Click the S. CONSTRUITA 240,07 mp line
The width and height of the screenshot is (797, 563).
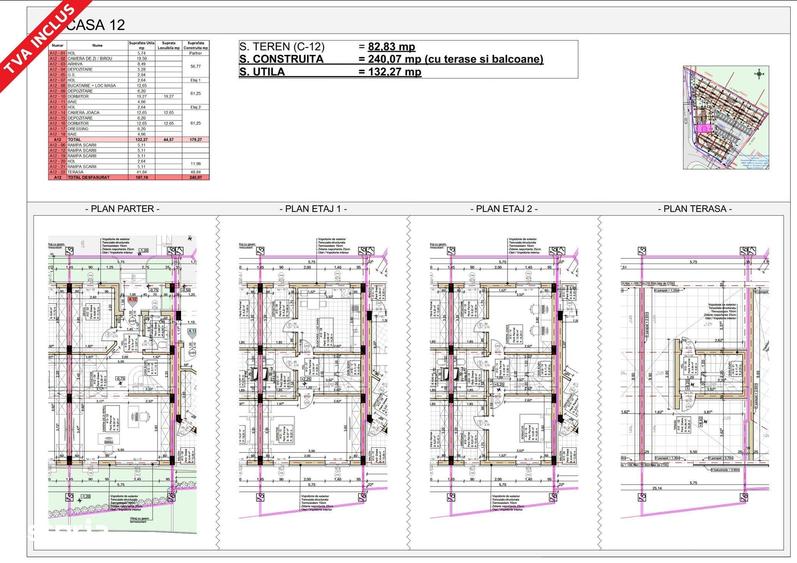(391, 59)
